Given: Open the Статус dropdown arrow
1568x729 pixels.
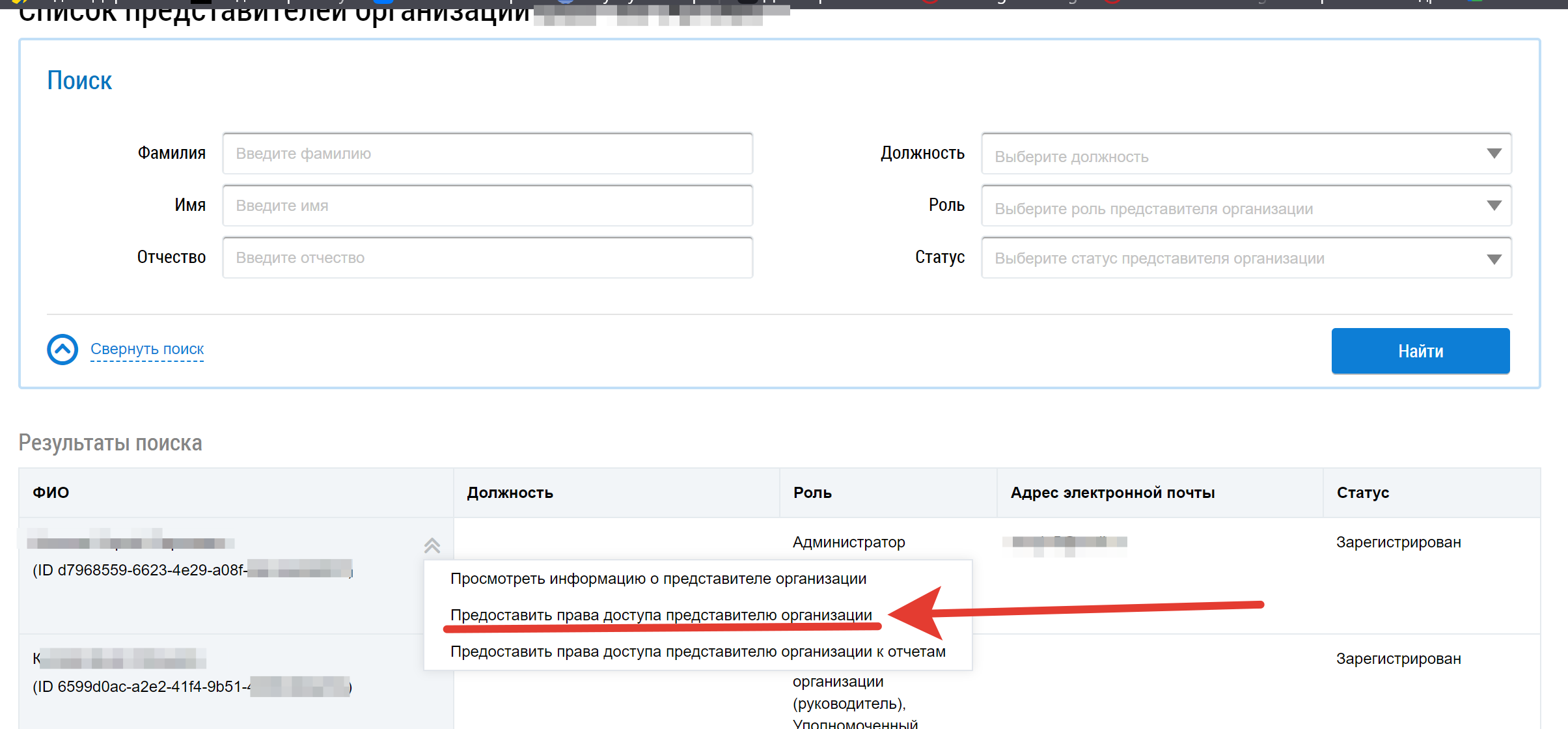Looking at the screenshot, I should coord(1494,259).
